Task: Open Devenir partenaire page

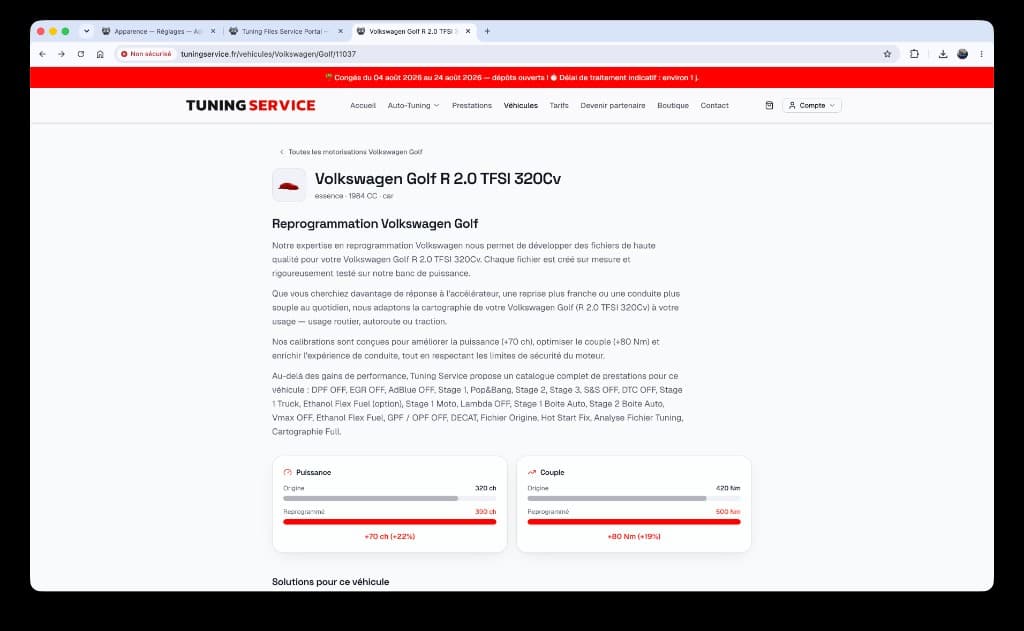Action: 613,105
